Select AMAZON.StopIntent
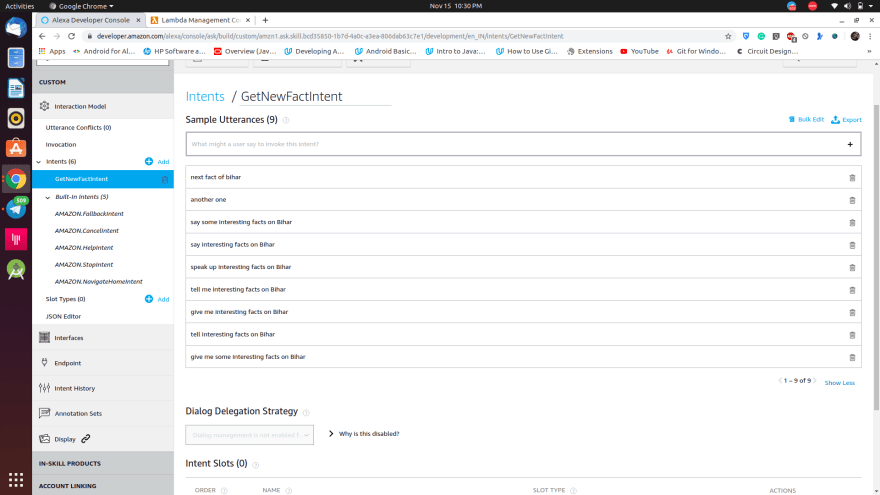The height and width of the screenshot is (495, 880). 84,264
